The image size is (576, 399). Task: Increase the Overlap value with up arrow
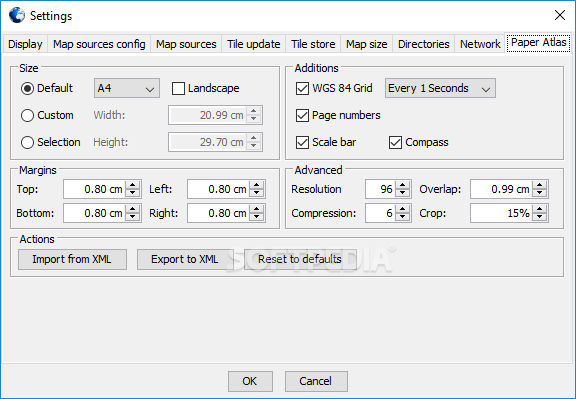click(540, 185)
